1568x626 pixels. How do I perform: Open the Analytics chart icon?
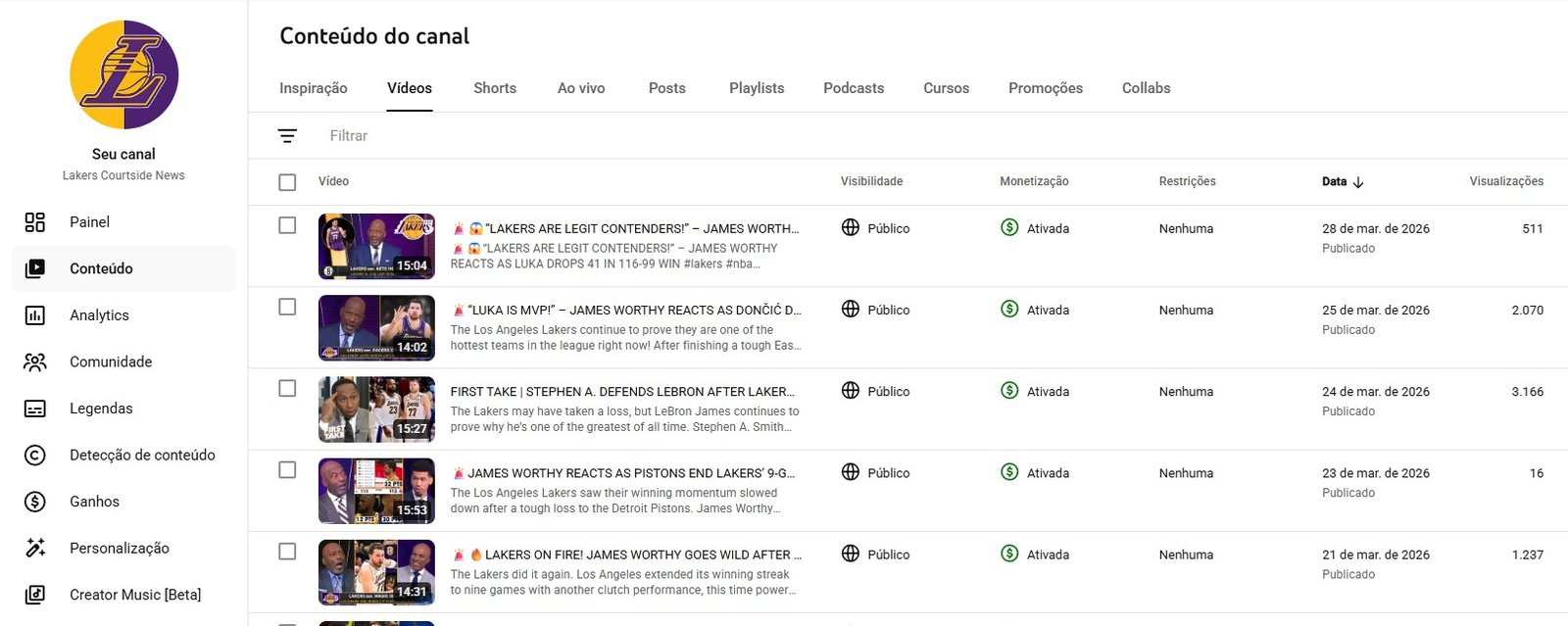[34, 315]
